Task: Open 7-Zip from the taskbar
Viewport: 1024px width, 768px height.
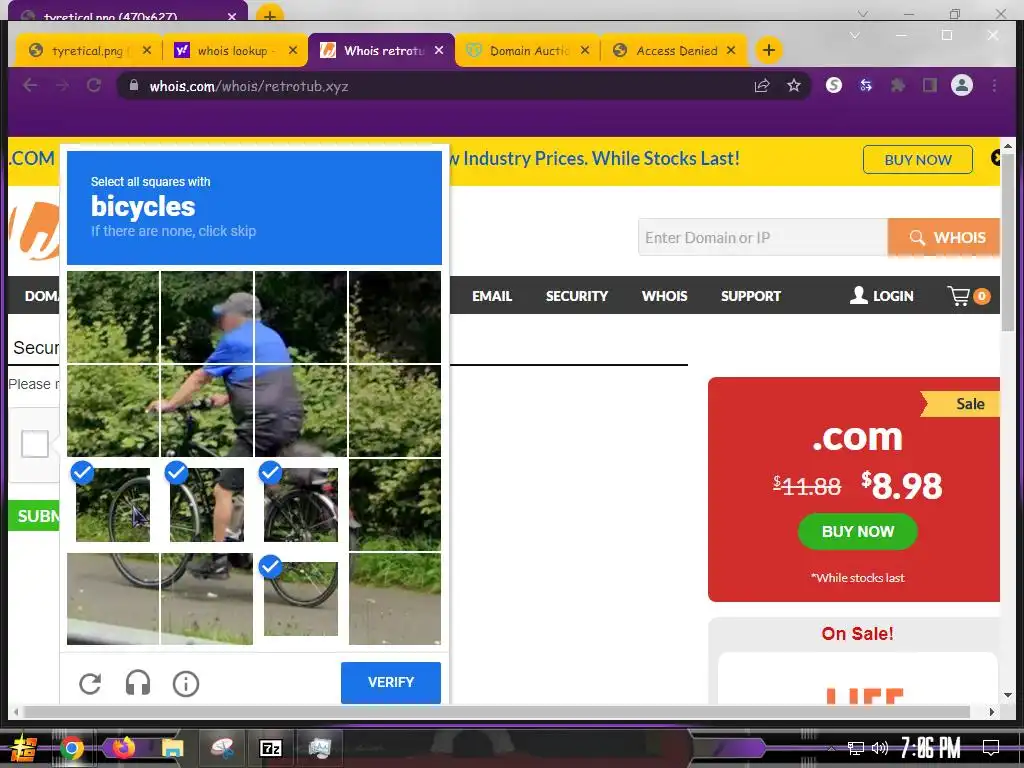Action: (270, 748)
